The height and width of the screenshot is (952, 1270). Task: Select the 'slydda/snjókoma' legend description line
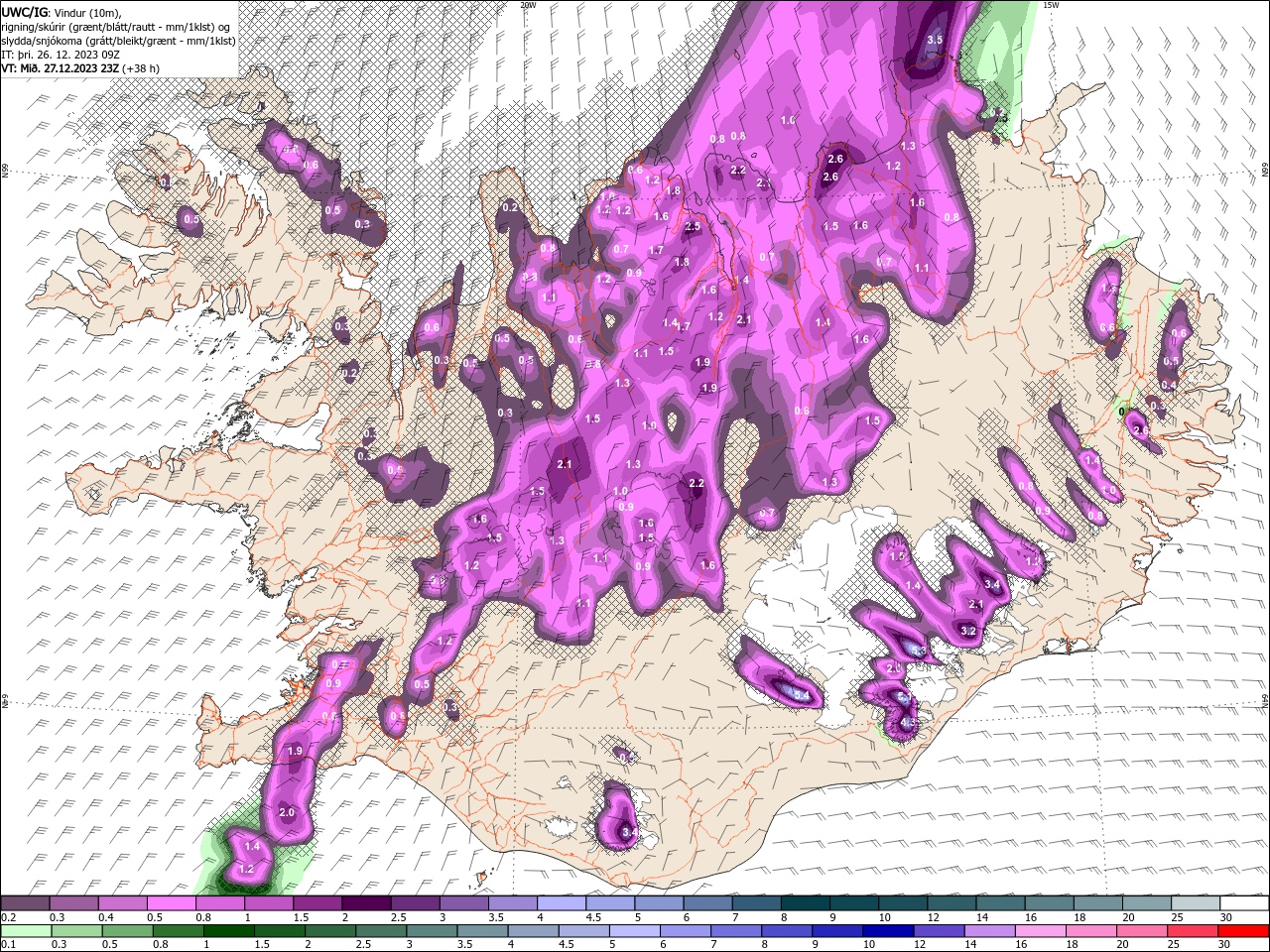[119, 40]
